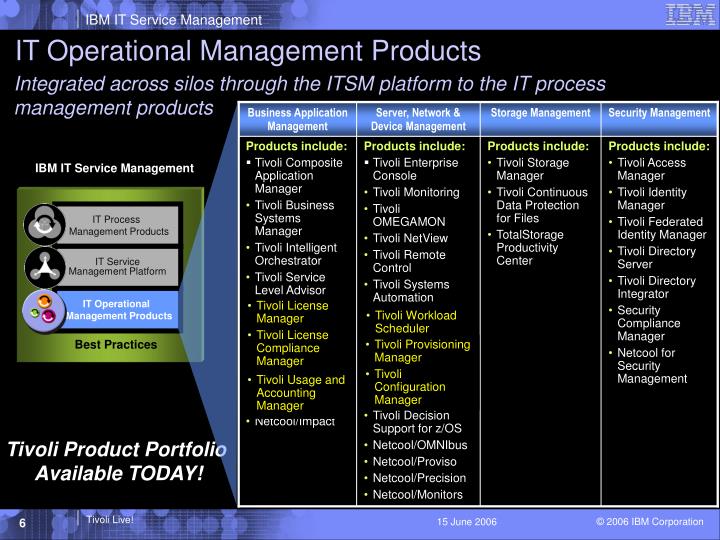Click the Server, Network & Device Management header

(x=418, y=119)
